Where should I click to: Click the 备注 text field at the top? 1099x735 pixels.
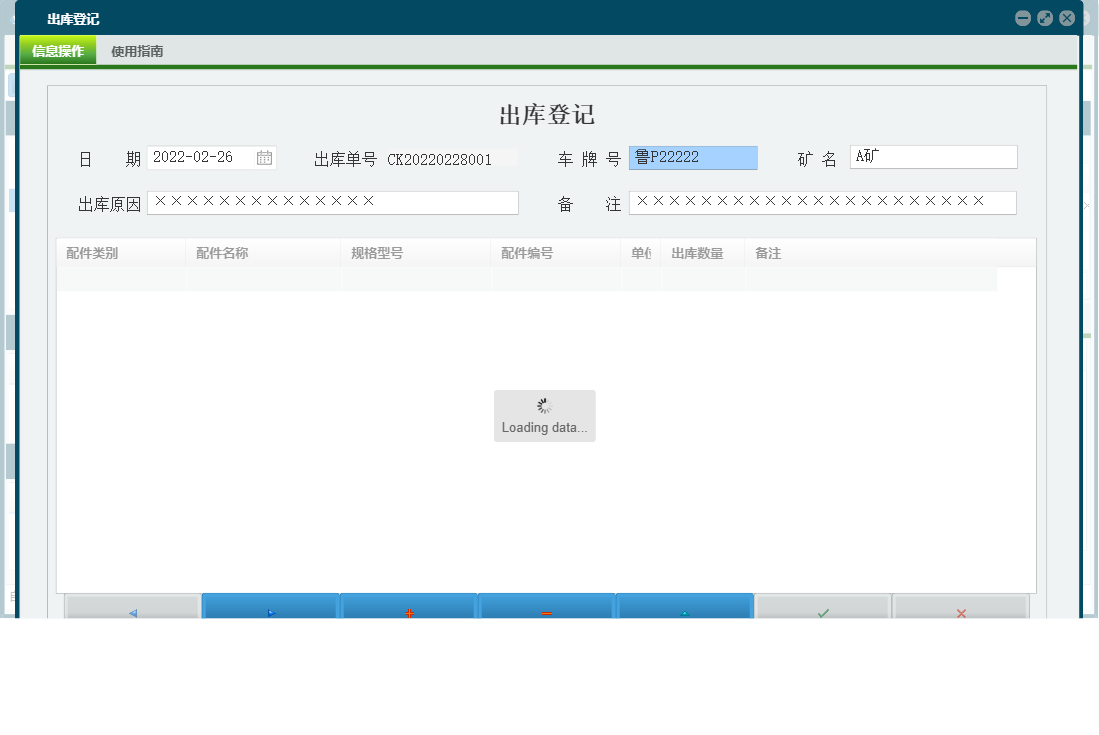click(820, 202)
